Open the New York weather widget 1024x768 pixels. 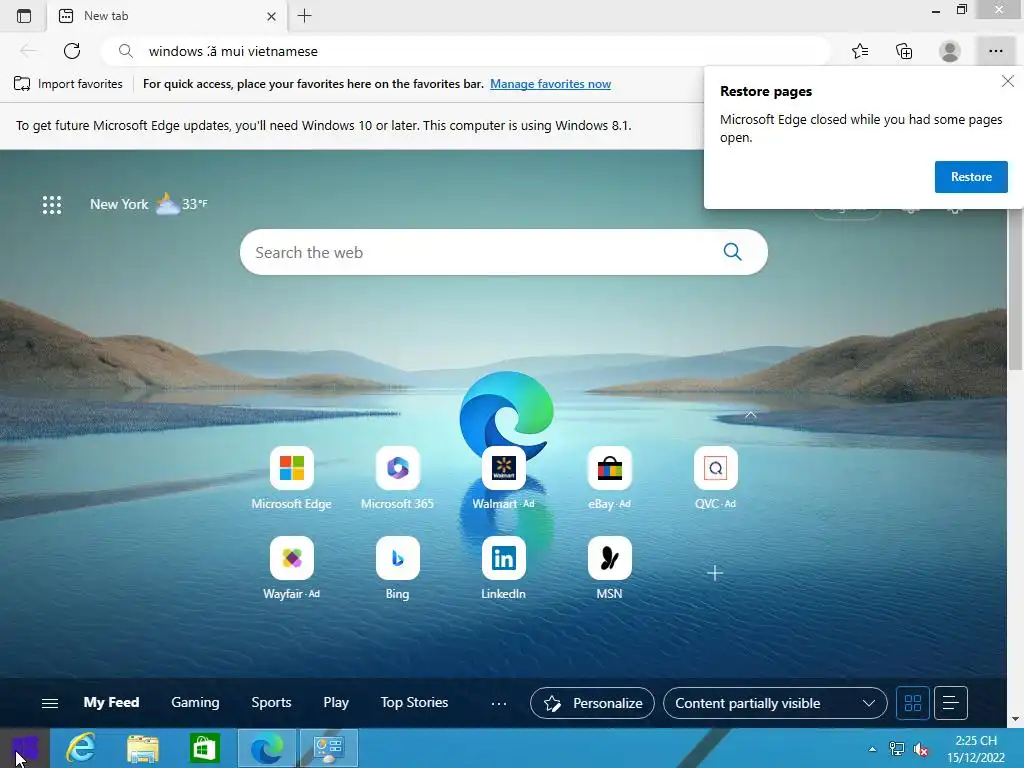tap(148, 204)
